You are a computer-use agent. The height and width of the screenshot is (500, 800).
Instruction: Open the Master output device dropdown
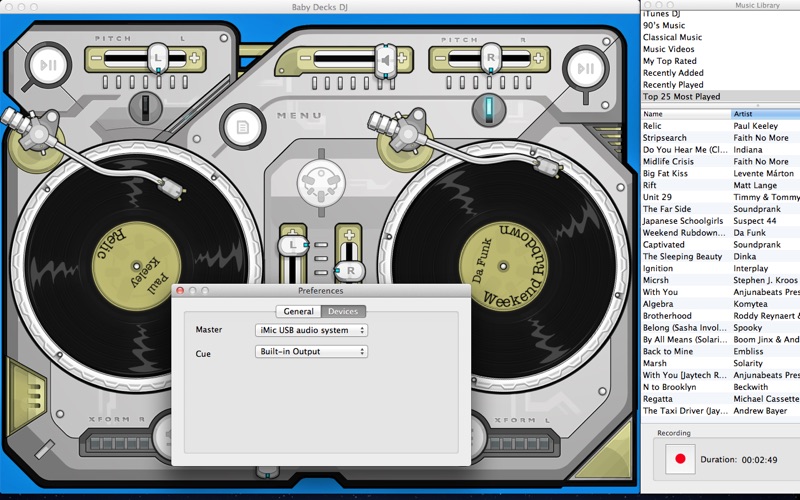(x=311, y=330)
